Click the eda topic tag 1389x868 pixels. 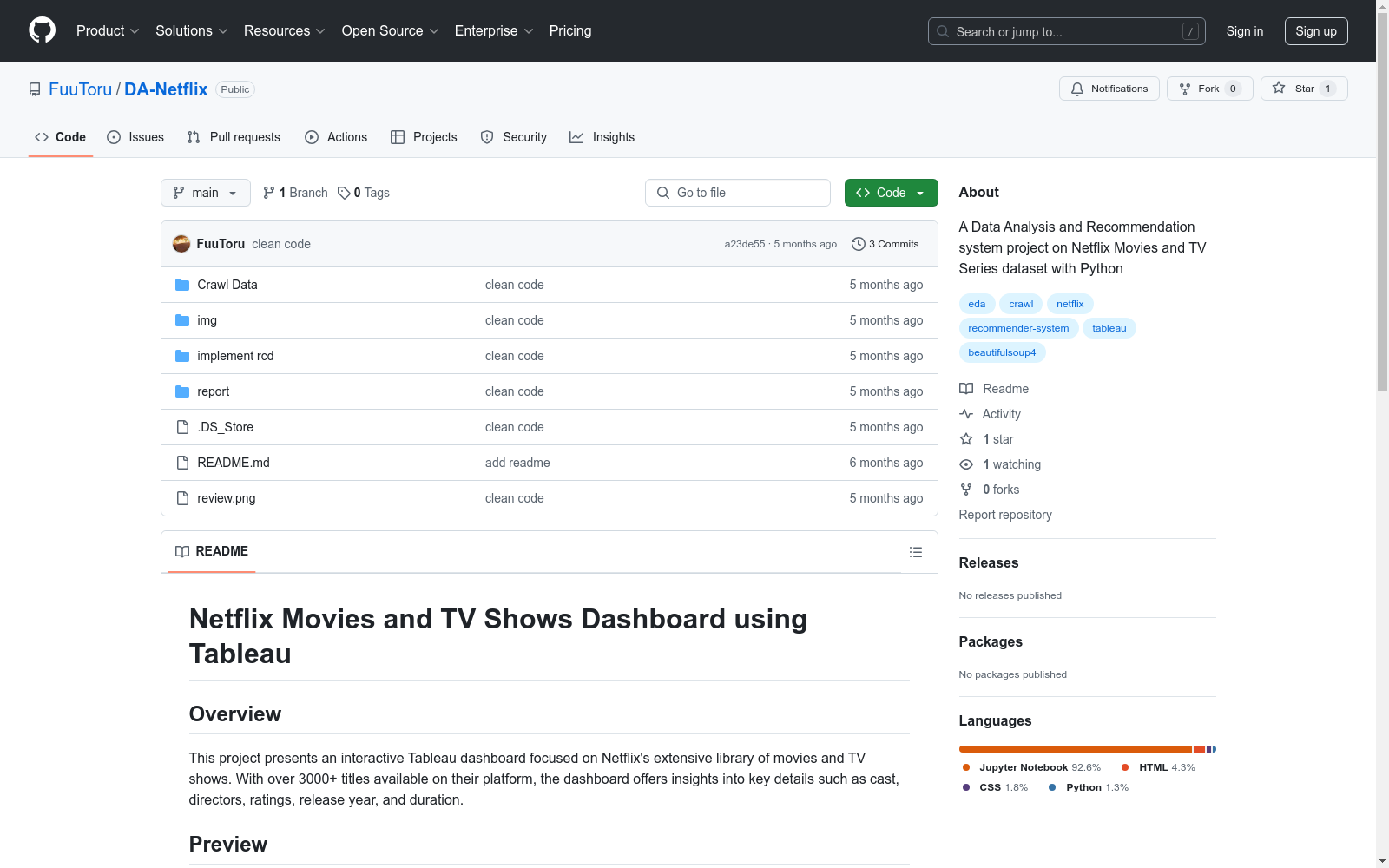pos(977,304)
